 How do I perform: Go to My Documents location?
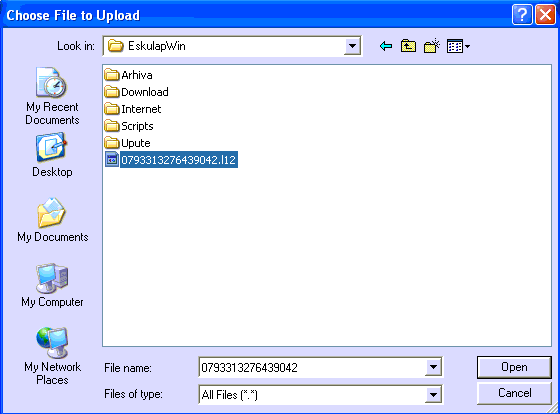[x=52, y=220]
